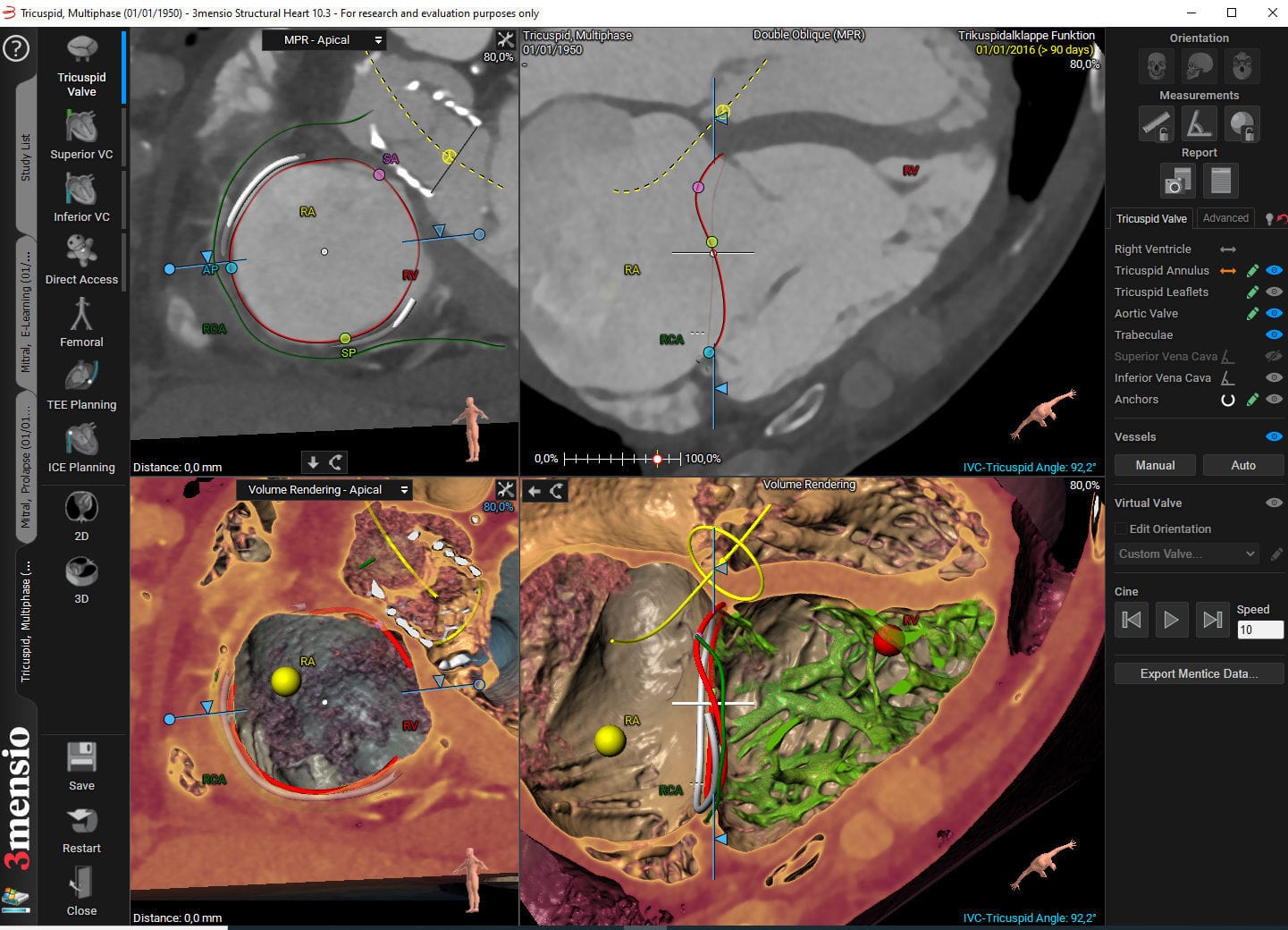Show the Tricuspid Leaflets
The height and width of the screenshot is (930, 1288).
[x=1273, y=292]
